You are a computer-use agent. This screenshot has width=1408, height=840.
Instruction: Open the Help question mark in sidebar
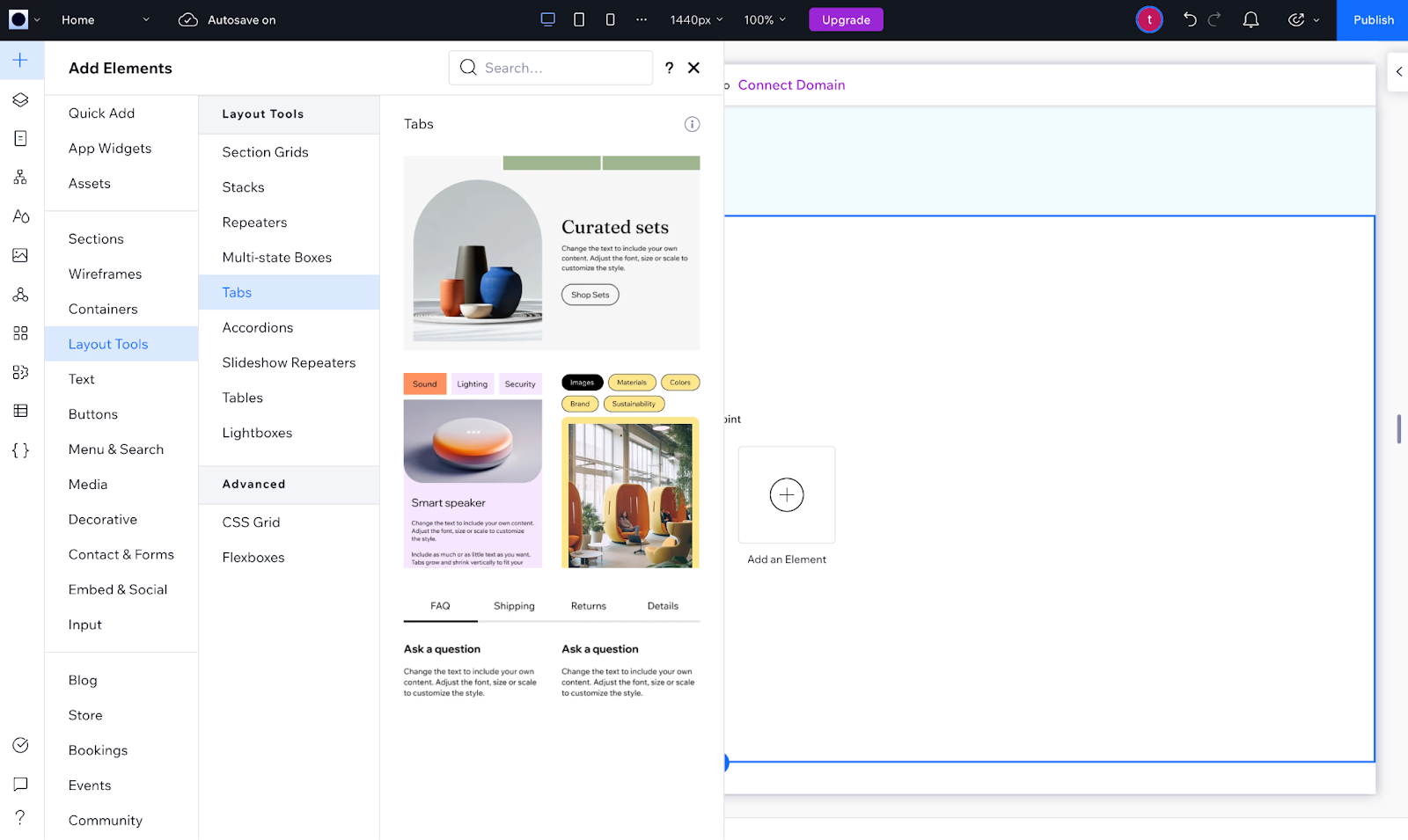20,817
